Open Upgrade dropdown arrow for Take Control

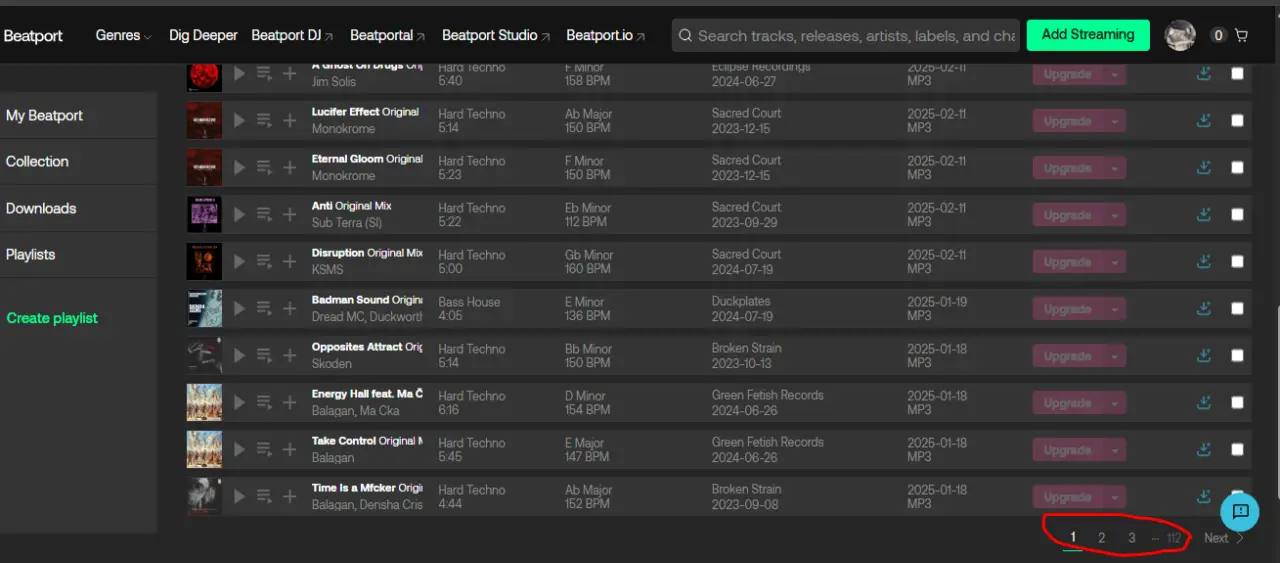pos(1114,450)
